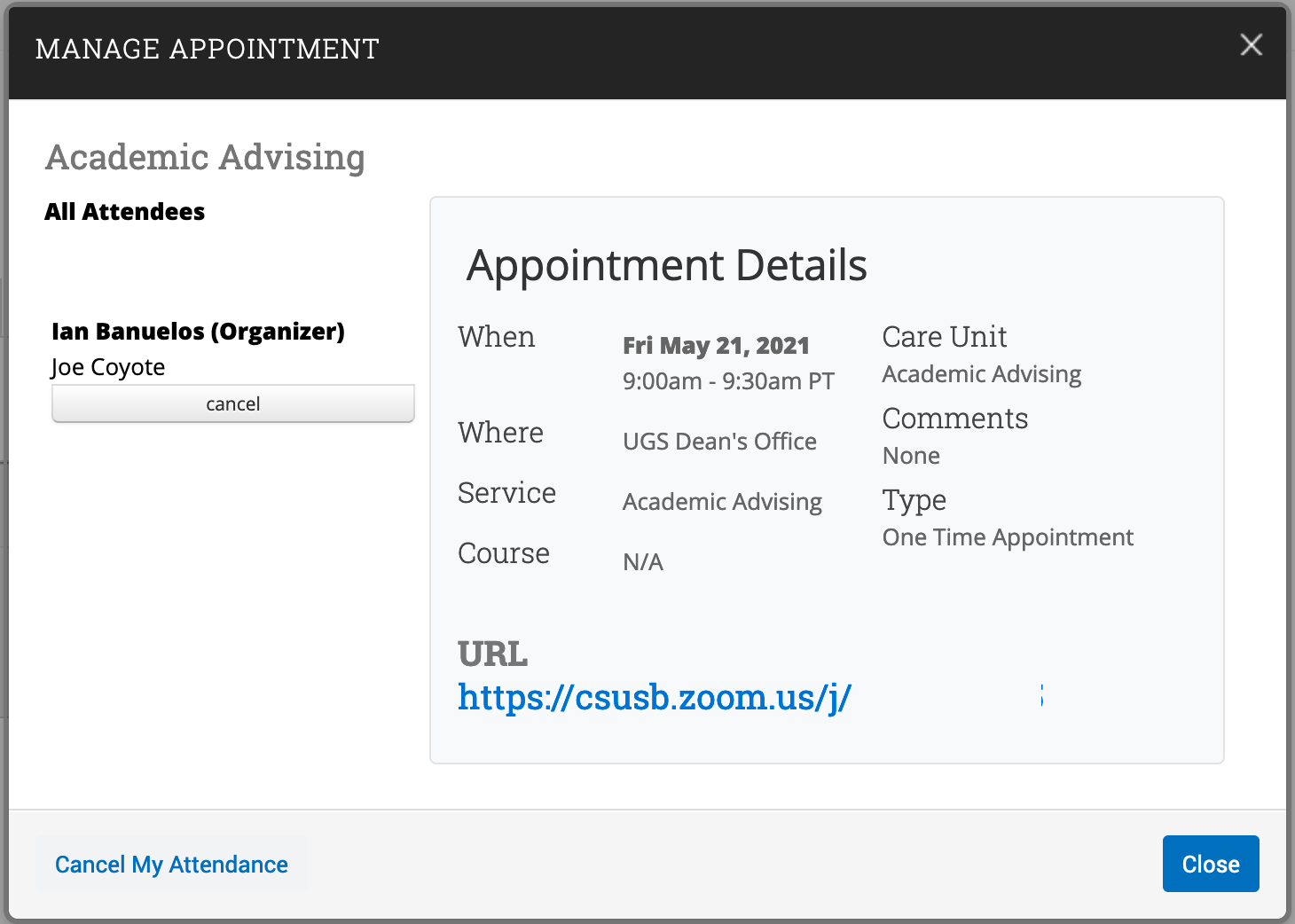
Task: Click the Academic Advising page title
Action: tap(205, 157)
